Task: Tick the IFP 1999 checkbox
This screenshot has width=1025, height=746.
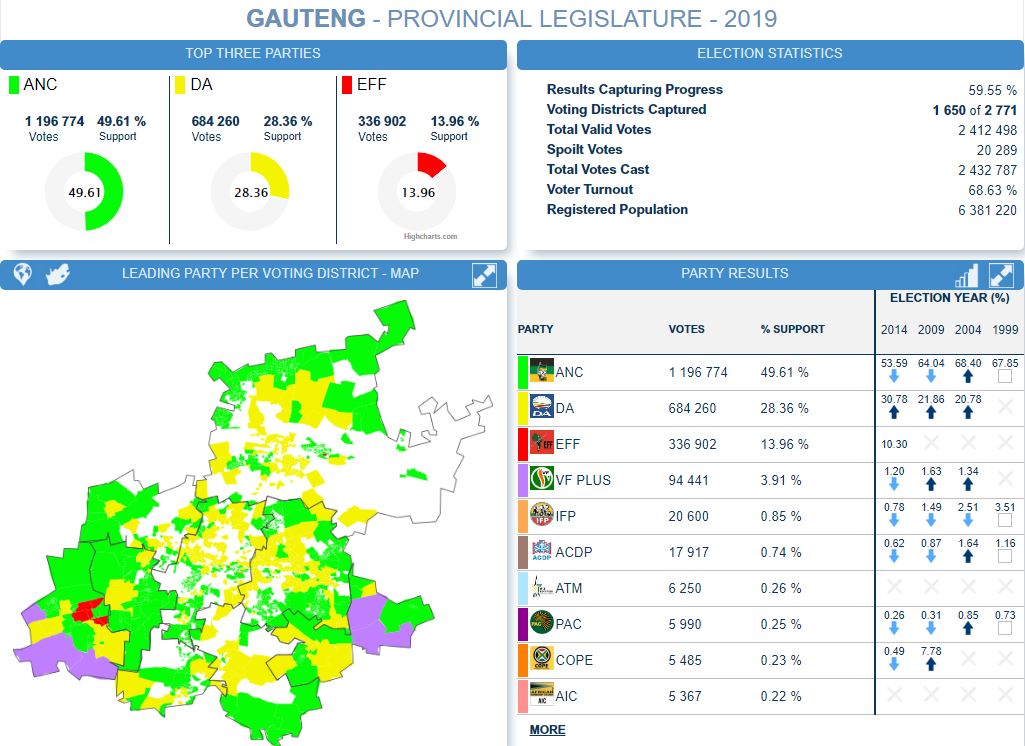Action: pos(1005,521)
